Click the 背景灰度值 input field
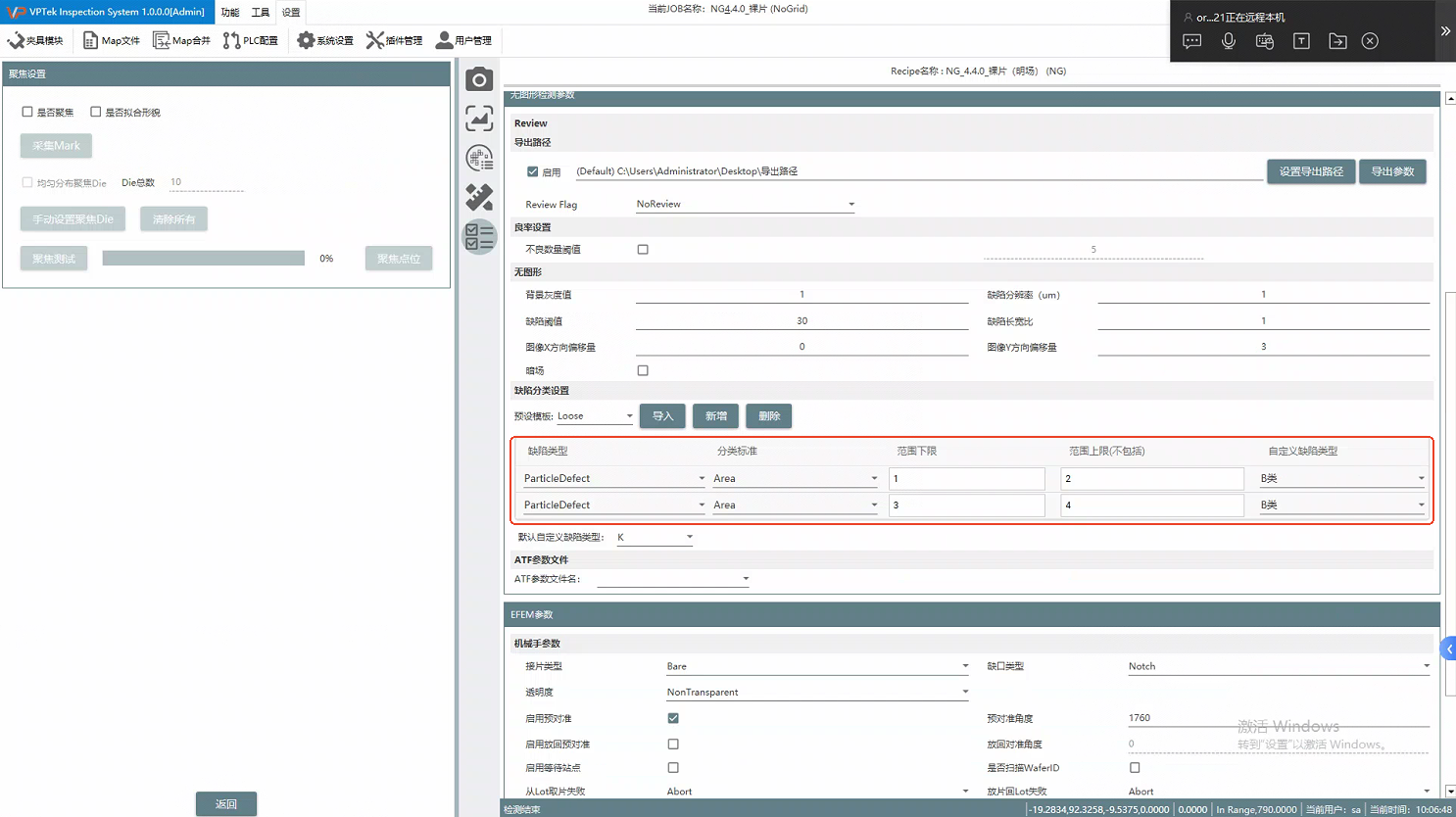 [802, 295]
